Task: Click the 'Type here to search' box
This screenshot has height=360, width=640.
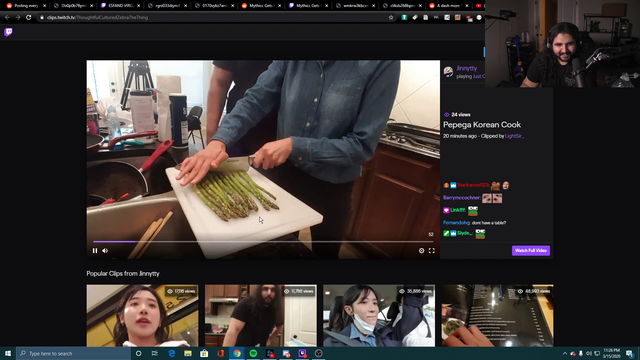Action: click(73, 353)
